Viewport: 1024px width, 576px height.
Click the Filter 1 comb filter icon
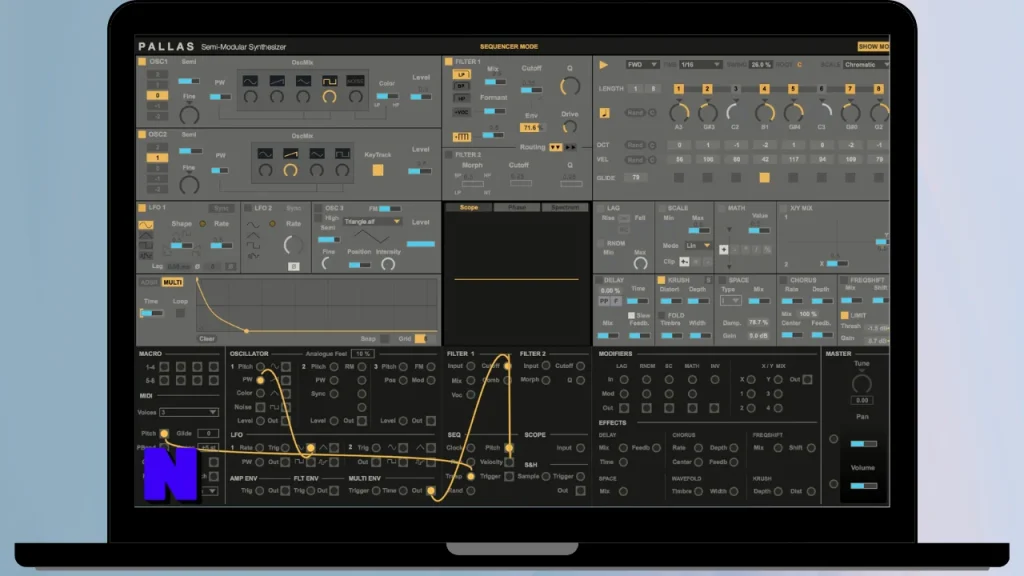click(x=462, y=137)
